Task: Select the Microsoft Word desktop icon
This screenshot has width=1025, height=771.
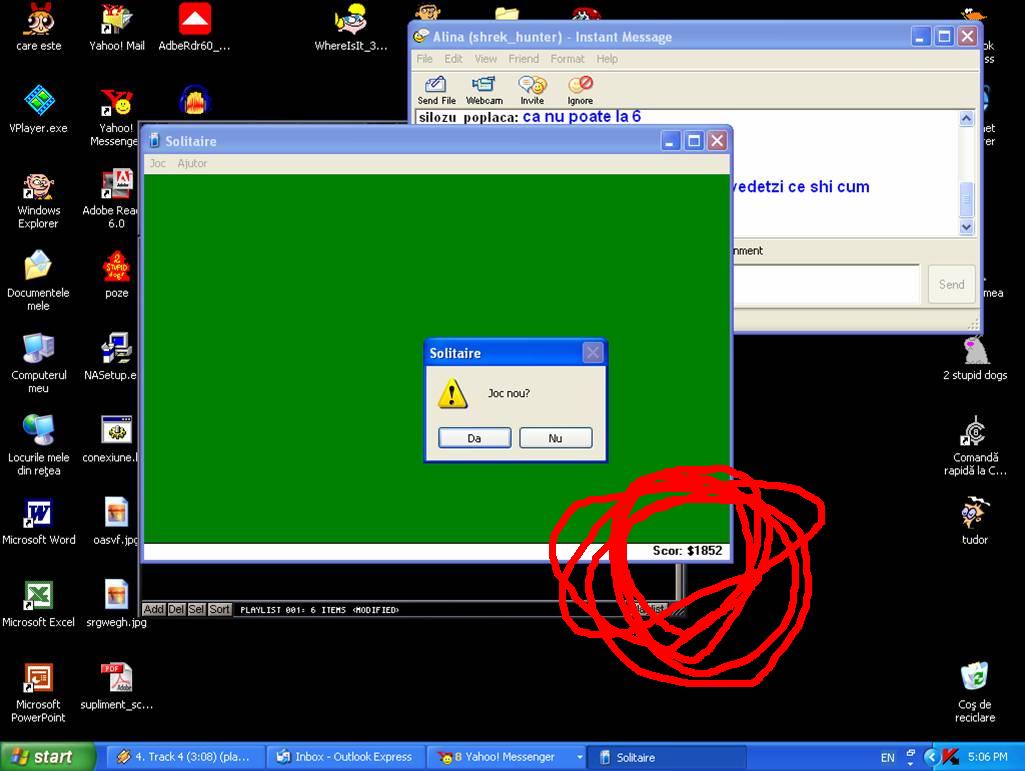Action: tap(39, 522)
